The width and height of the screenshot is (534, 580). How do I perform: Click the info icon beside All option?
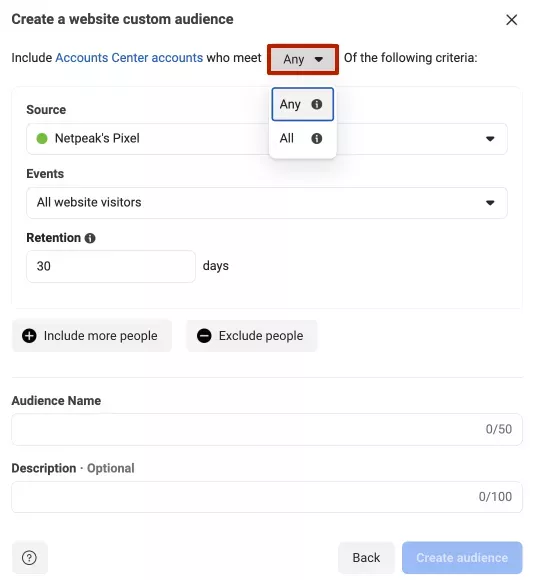[317, 139]
